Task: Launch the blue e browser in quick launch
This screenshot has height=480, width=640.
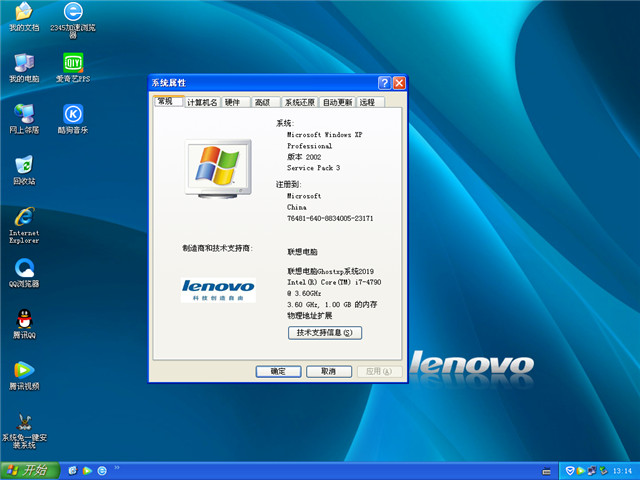Action: 102,471
